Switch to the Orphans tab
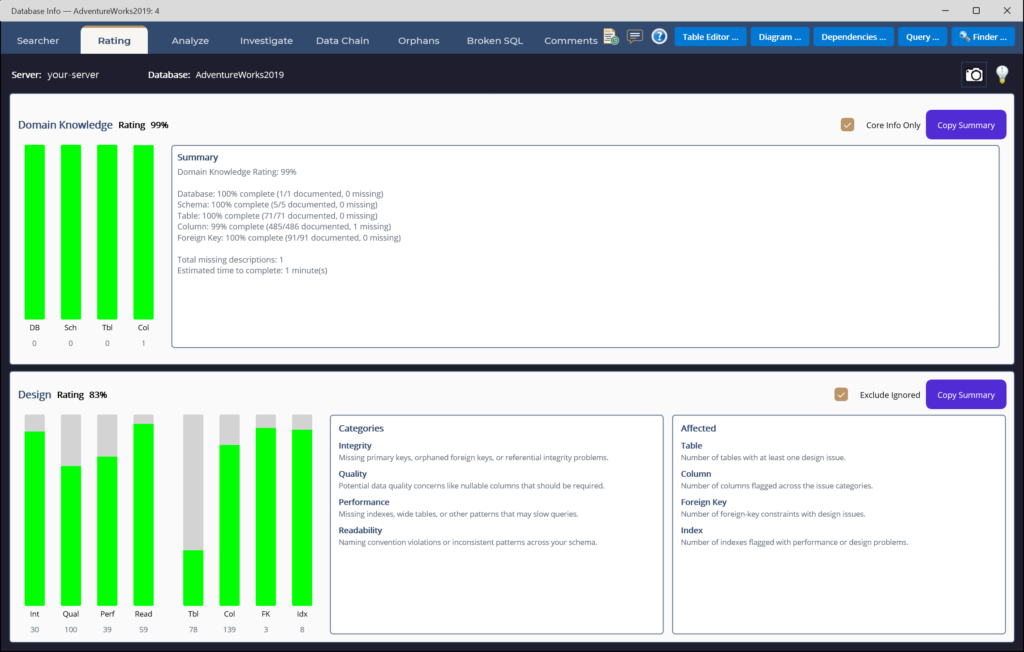 pos(419,41)
